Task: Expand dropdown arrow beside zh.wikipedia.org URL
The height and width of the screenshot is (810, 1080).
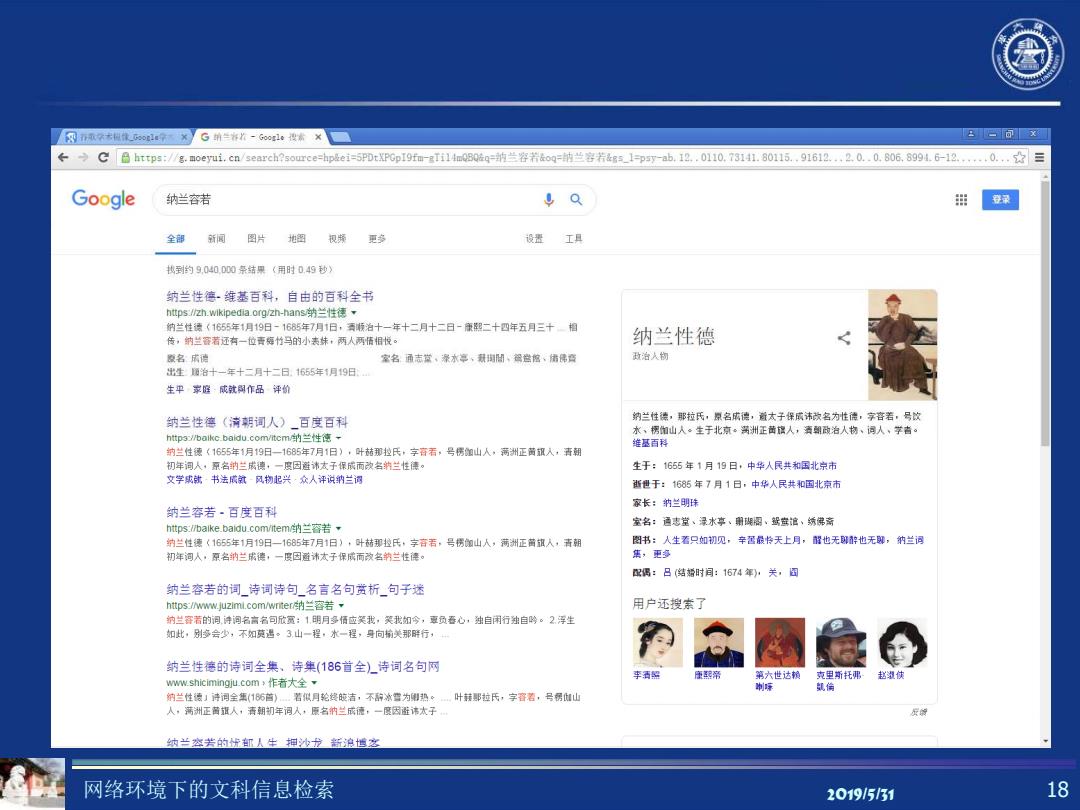Action: [354, 313]
